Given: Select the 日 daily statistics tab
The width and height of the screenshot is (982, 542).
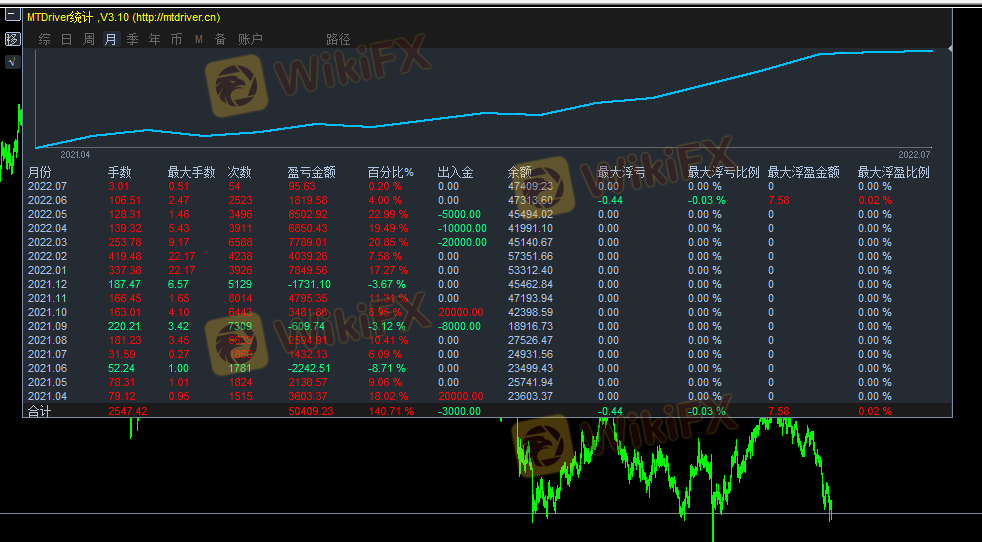Looking at the screenshot, I should tap(66, 39).
